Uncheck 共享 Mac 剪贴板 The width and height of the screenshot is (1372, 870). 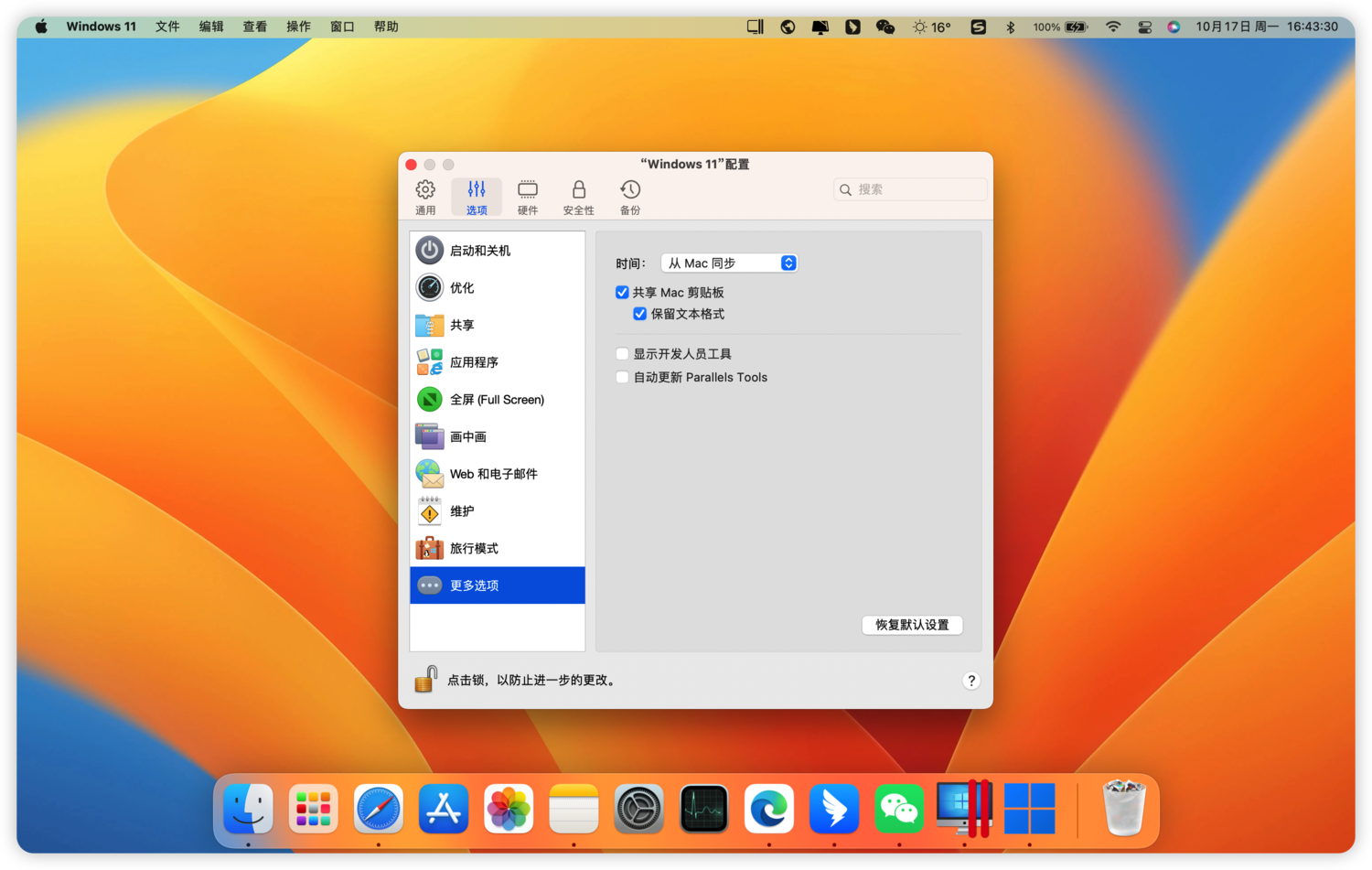pyautogui.click(x=622, y=293)
